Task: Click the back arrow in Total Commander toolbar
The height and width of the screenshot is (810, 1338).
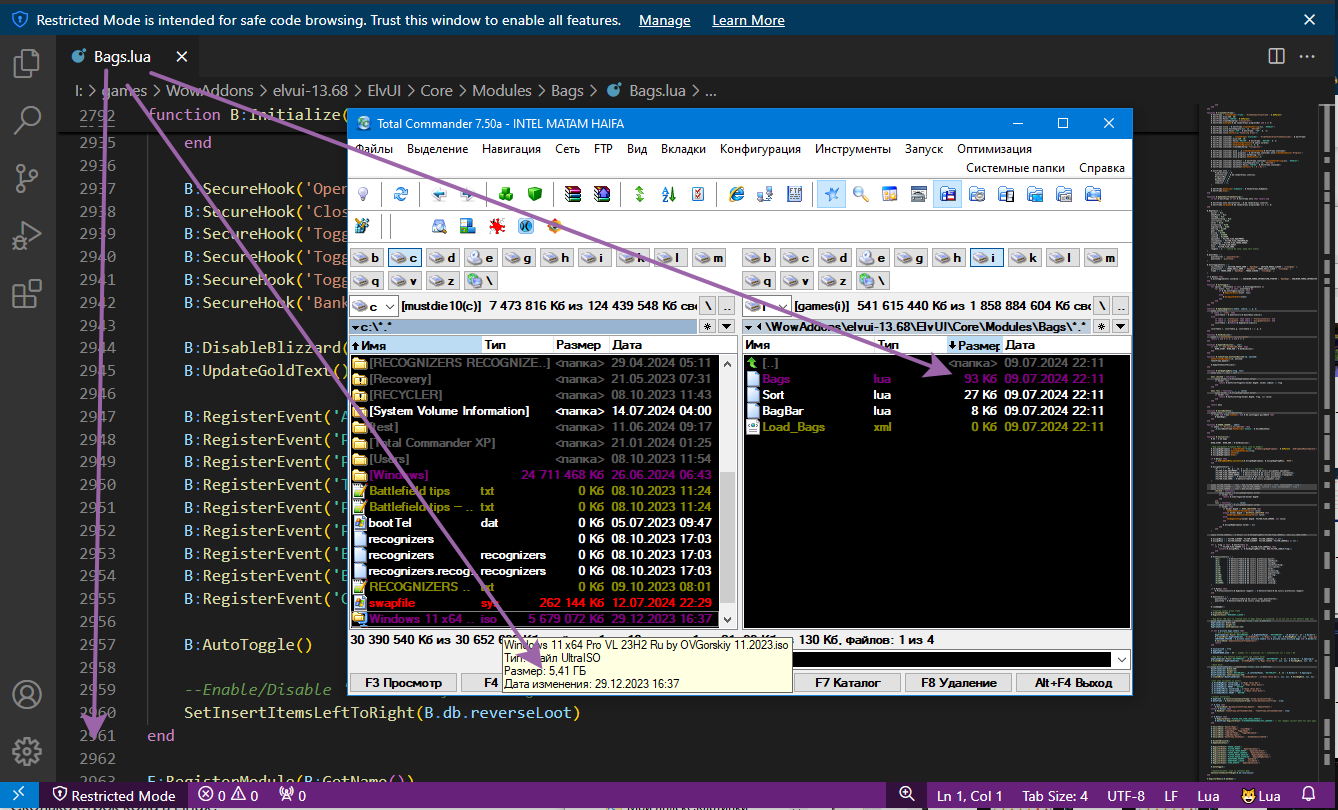Action: tap(438, 194)
